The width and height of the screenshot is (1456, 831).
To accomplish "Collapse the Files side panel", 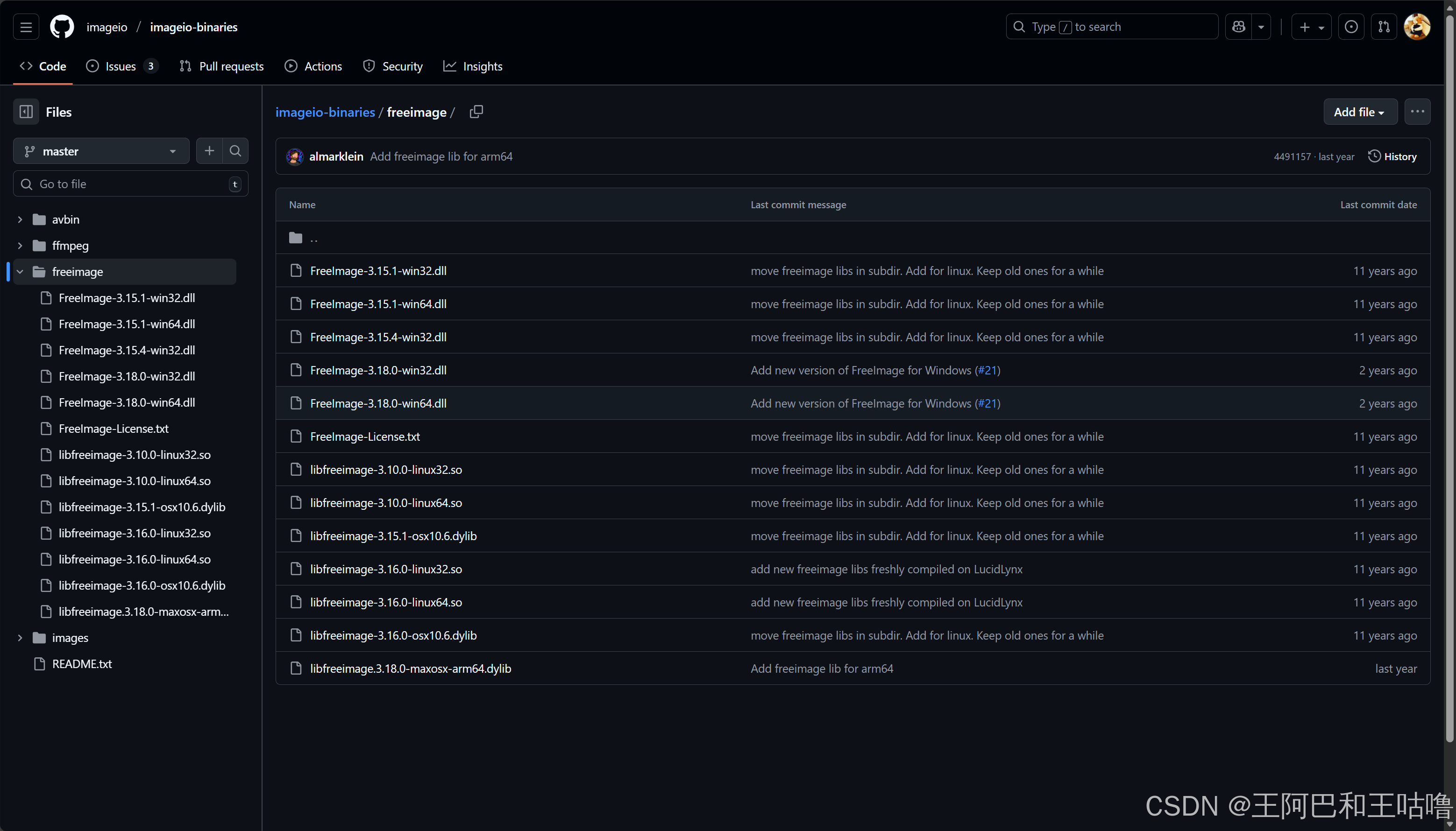I will coord(26,112).
